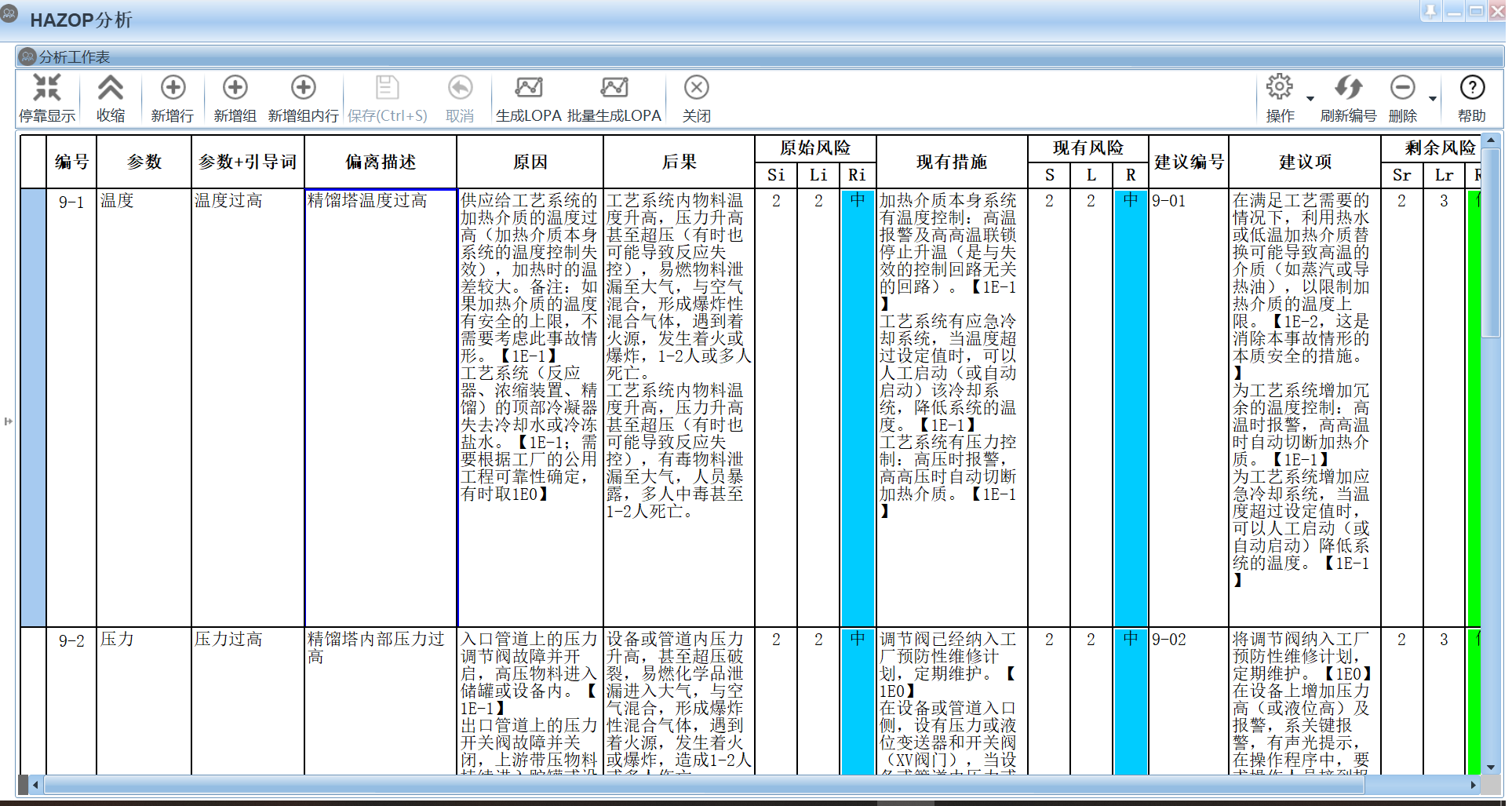Expand the 删除 dropdown arrow

point(1433,99)
